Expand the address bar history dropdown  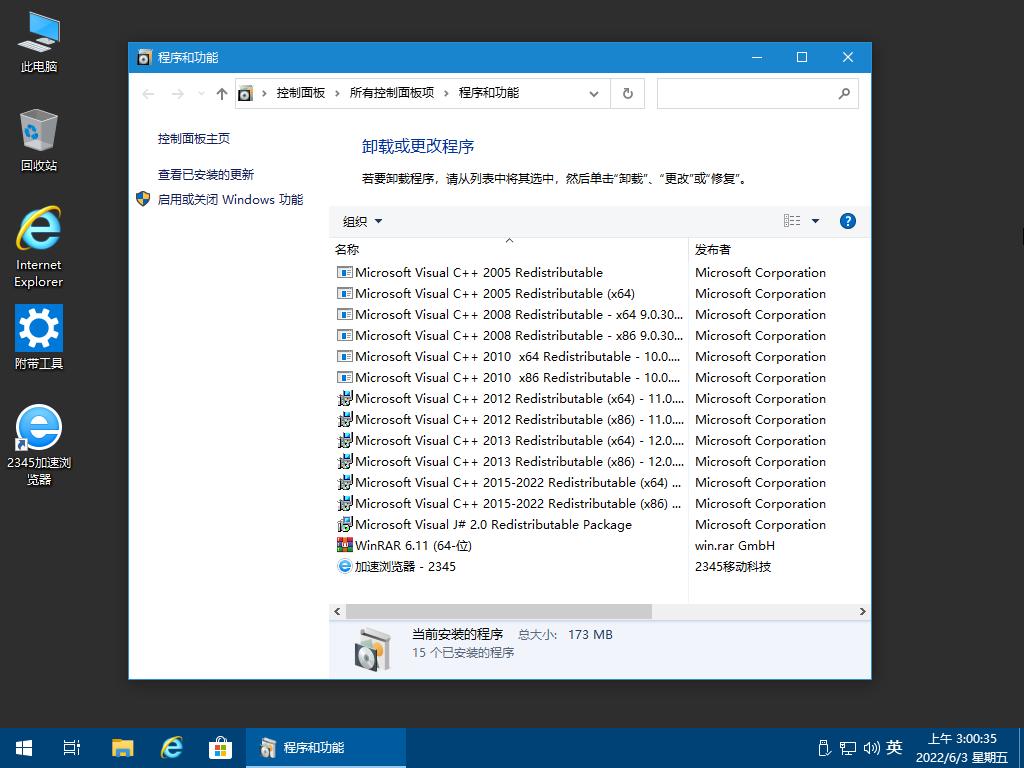pyautogui.click(x=594, y=94)
